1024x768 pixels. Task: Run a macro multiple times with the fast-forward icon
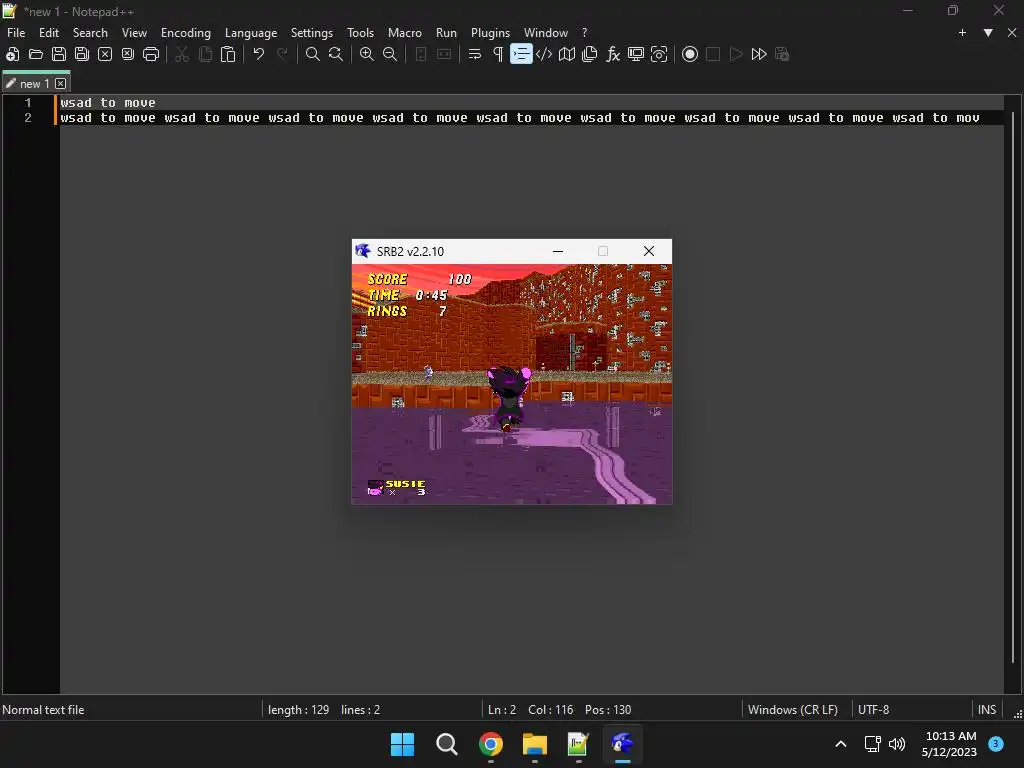click(759, 54)
